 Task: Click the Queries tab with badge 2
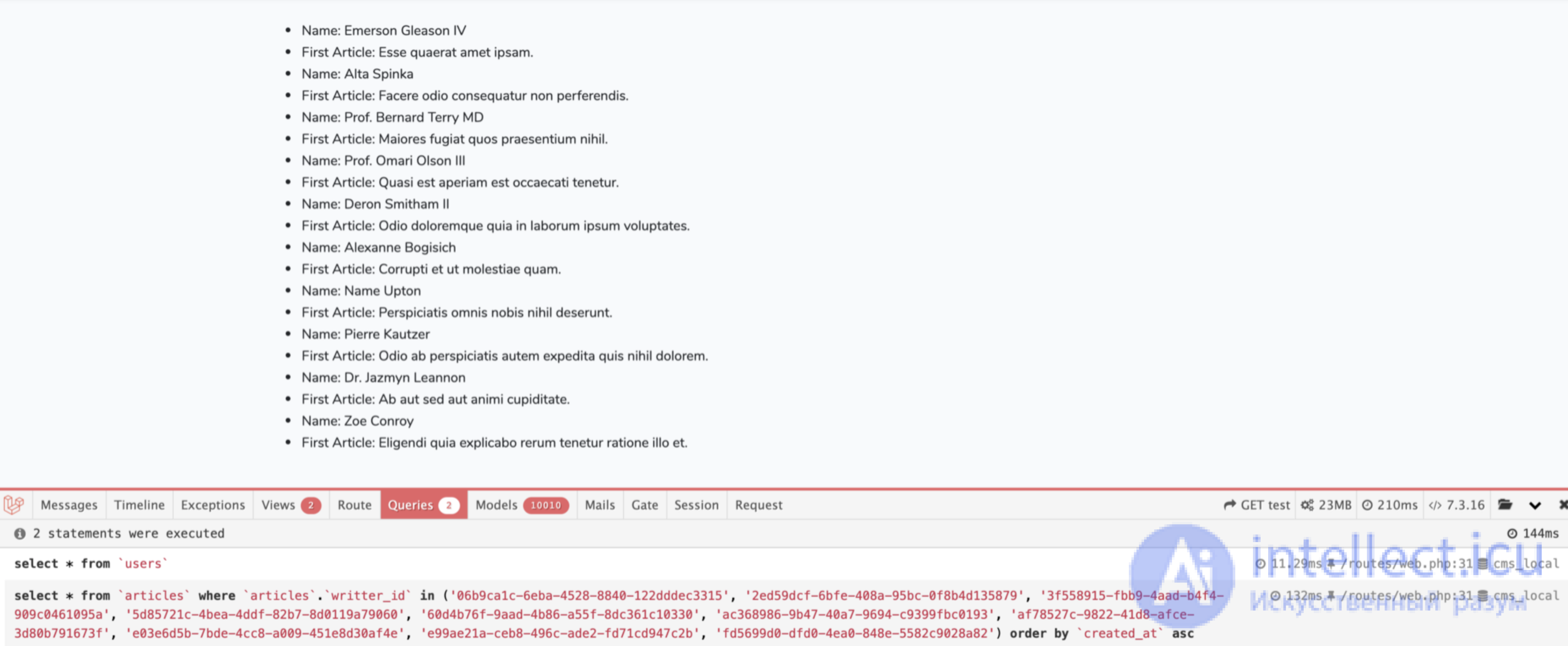pyautogui.click(x=422, y=504)
